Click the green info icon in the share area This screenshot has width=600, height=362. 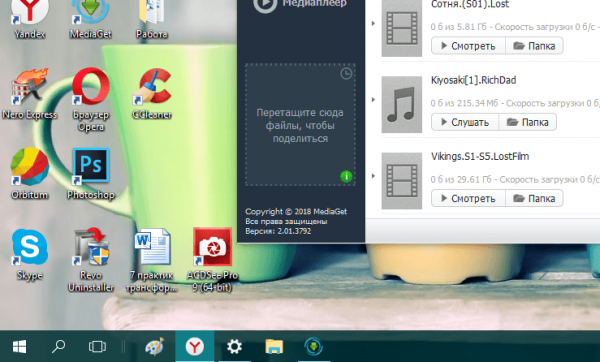pyautogui.click(x=346, y=176)
